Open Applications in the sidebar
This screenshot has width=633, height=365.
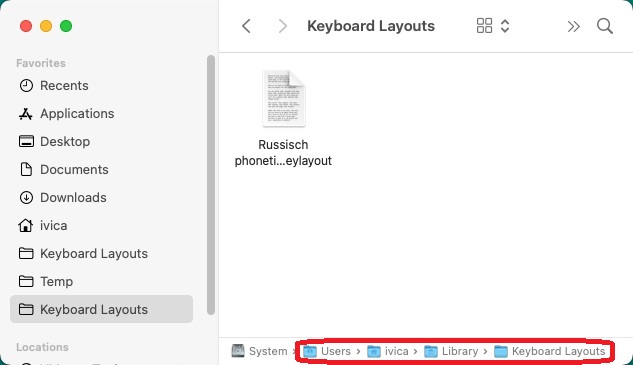(x=101, y=113)
